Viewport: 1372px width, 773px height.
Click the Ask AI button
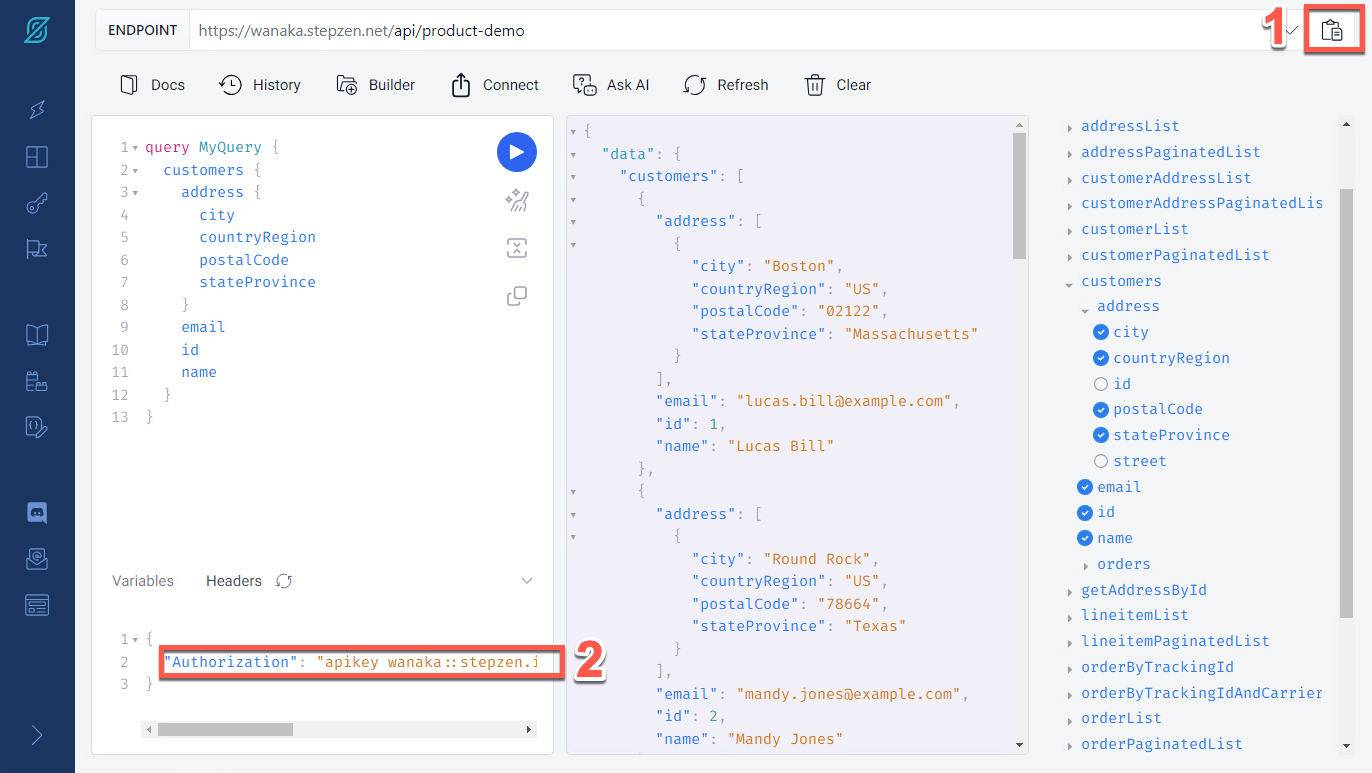[611, 85]
